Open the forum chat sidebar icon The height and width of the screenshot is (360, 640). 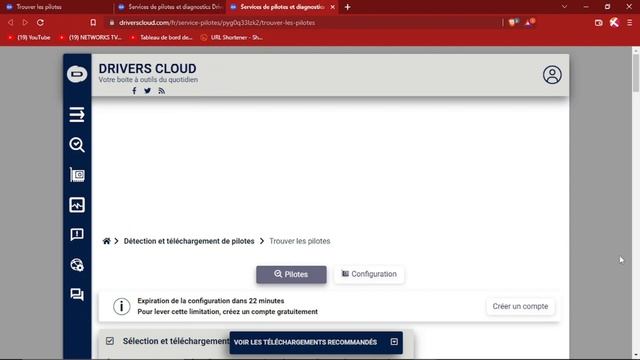point(77,294)
